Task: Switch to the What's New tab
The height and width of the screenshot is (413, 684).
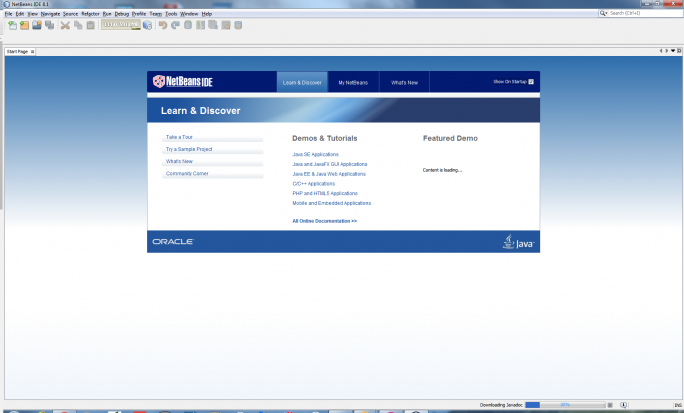Action: 404,82
